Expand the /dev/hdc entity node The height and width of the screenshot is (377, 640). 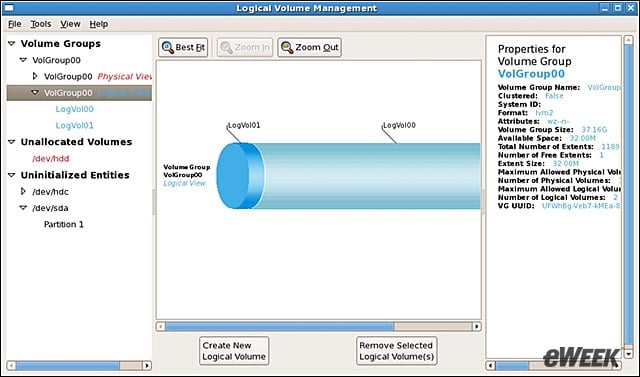(x=23, y=191)
